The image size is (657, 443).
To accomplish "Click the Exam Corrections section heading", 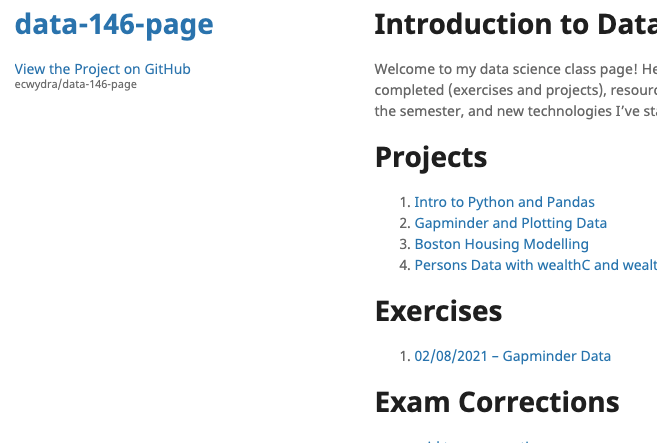I will point(497,401).
